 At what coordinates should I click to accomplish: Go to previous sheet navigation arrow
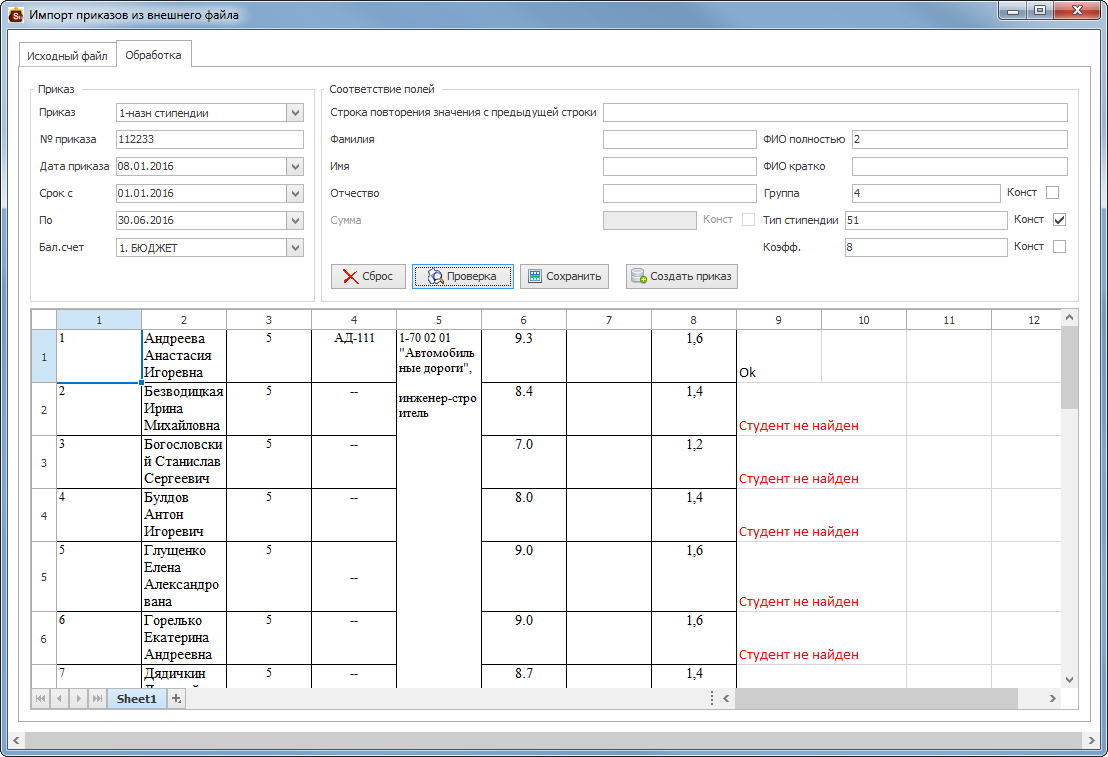tap(59, 698)
